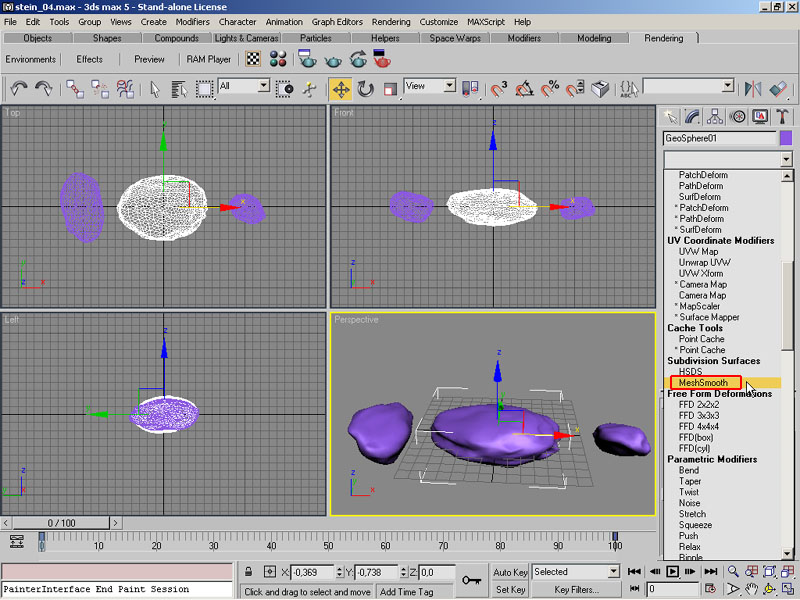
Task: Switch to the Utilities hammer panel
Action: click(780, 116)
